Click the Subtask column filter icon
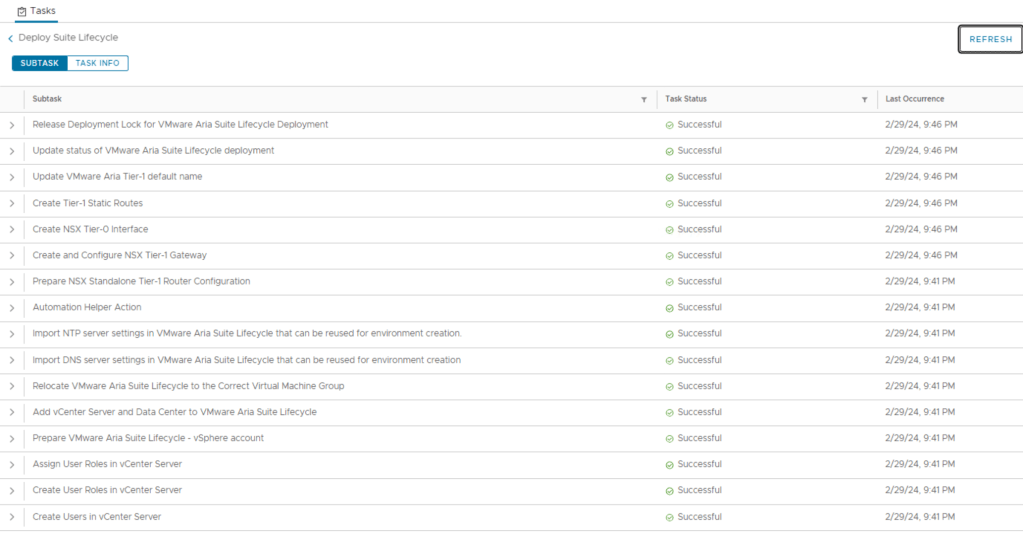Image resolution: width=1023 pixels, height=533 pixels. (x=643, y=100)
